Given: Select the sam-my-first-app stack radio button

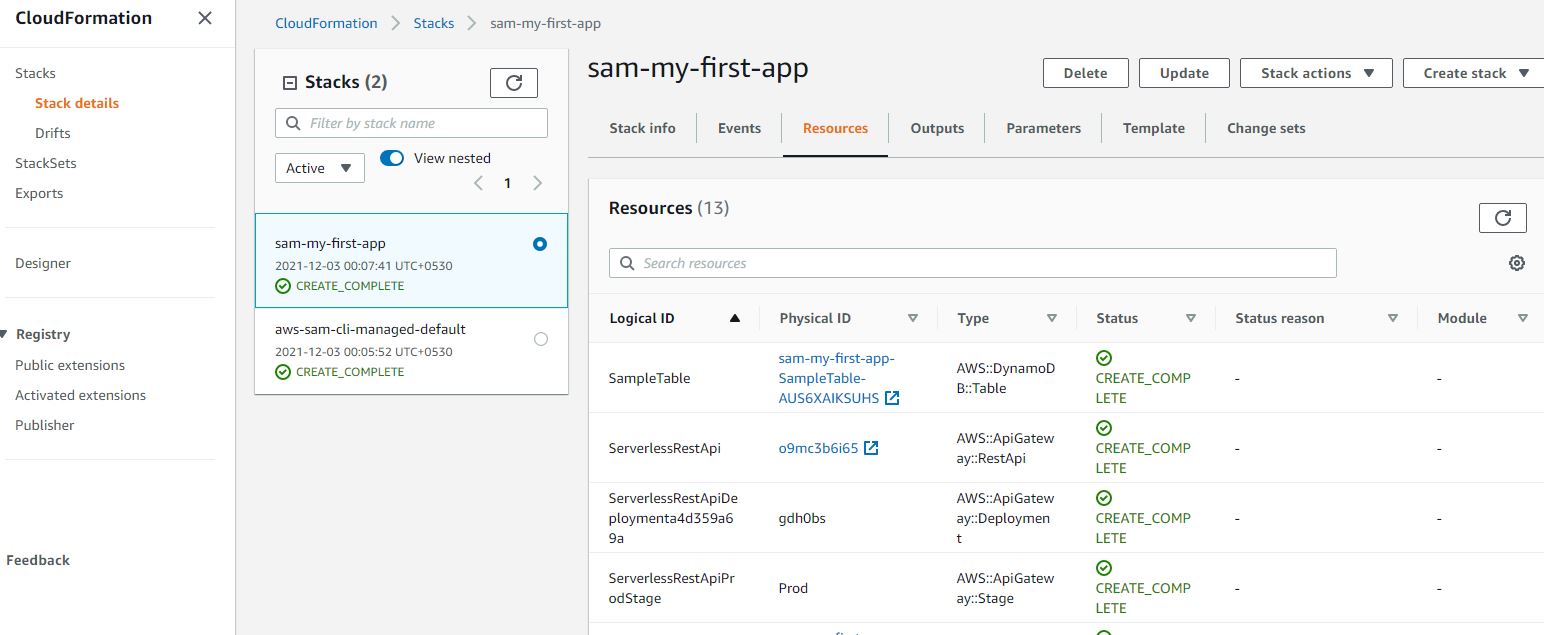Looking at the screenshot, I should tap(540, 244).
